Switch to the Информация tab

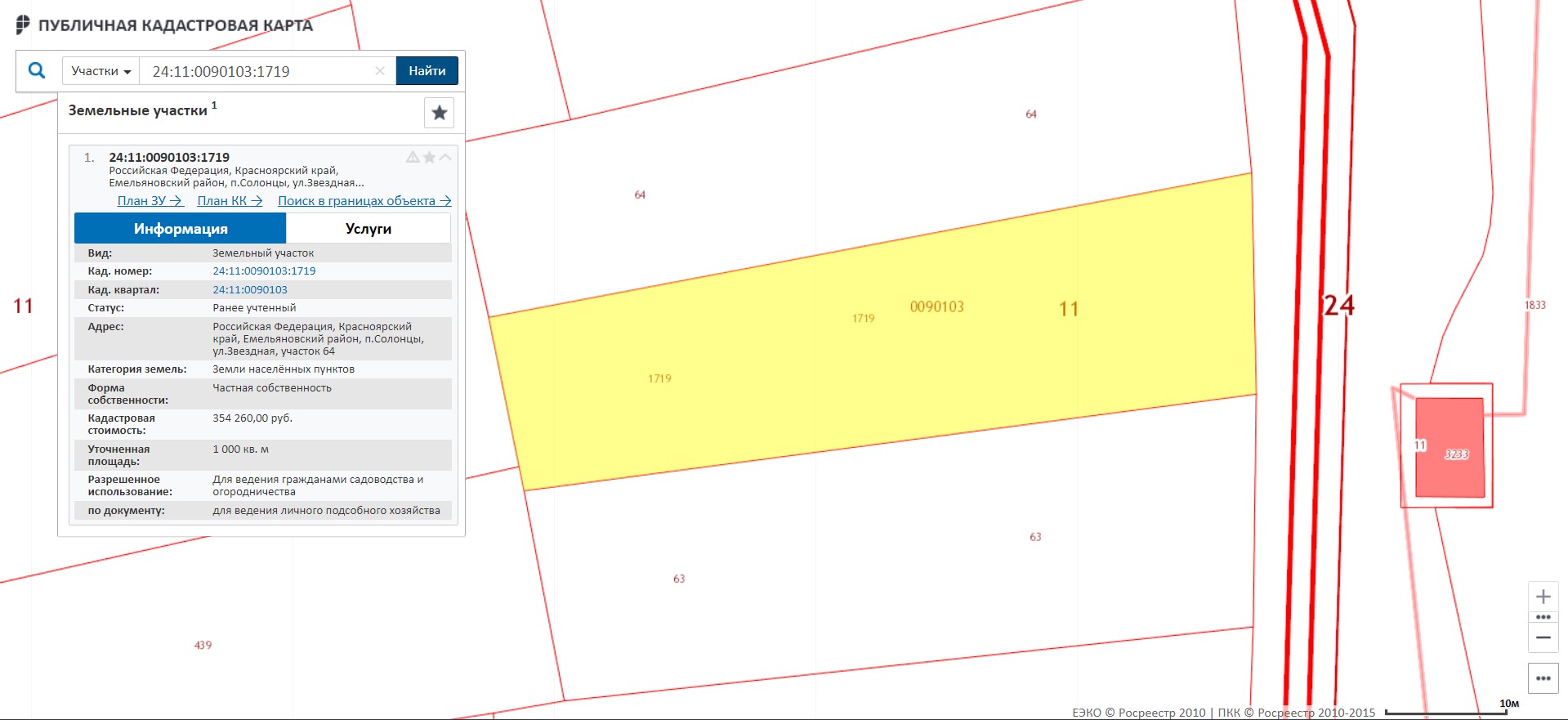pos(181,229)
